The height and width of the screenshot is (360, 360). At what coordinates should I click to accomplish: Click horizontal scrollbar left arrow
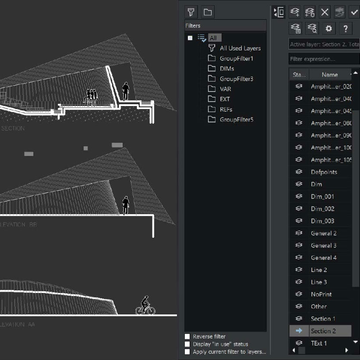[294, 350]
